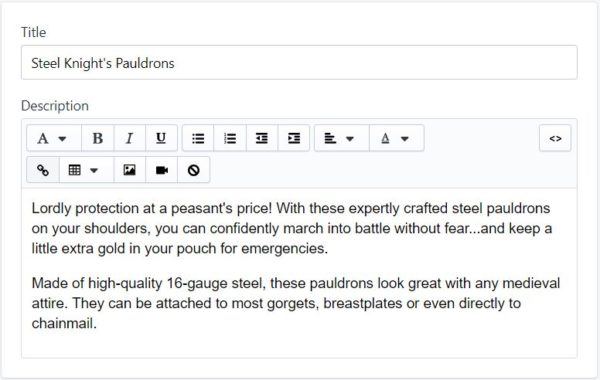Image resolution: width=600 pixels, height=380 pixels.
Task: Click inside the description text area
Action: click(x=299, y=273)
